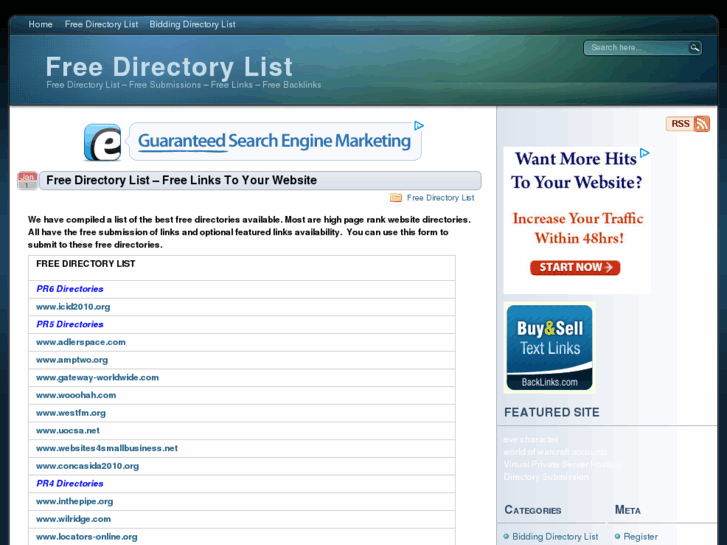This screenshot has height=545, width=727.
Task: Visit www.westfm.org link
Action: [x=71, y=413]
